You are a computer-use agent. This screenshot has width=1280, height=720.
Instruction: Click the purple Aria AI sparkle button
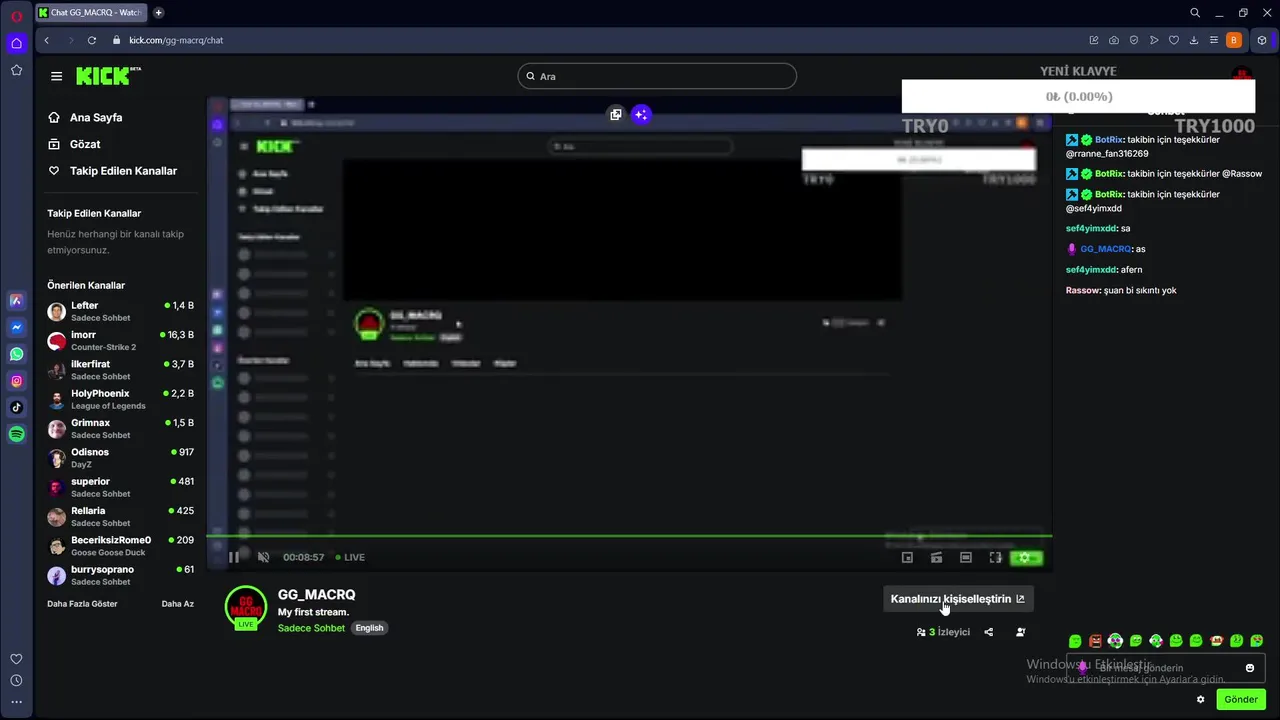click(x=641, y=114)
